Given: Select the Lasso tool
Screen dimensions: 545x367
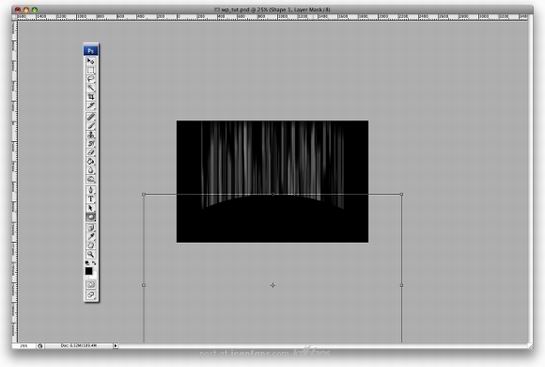Looking at the screenshot, I should [91, 79].
